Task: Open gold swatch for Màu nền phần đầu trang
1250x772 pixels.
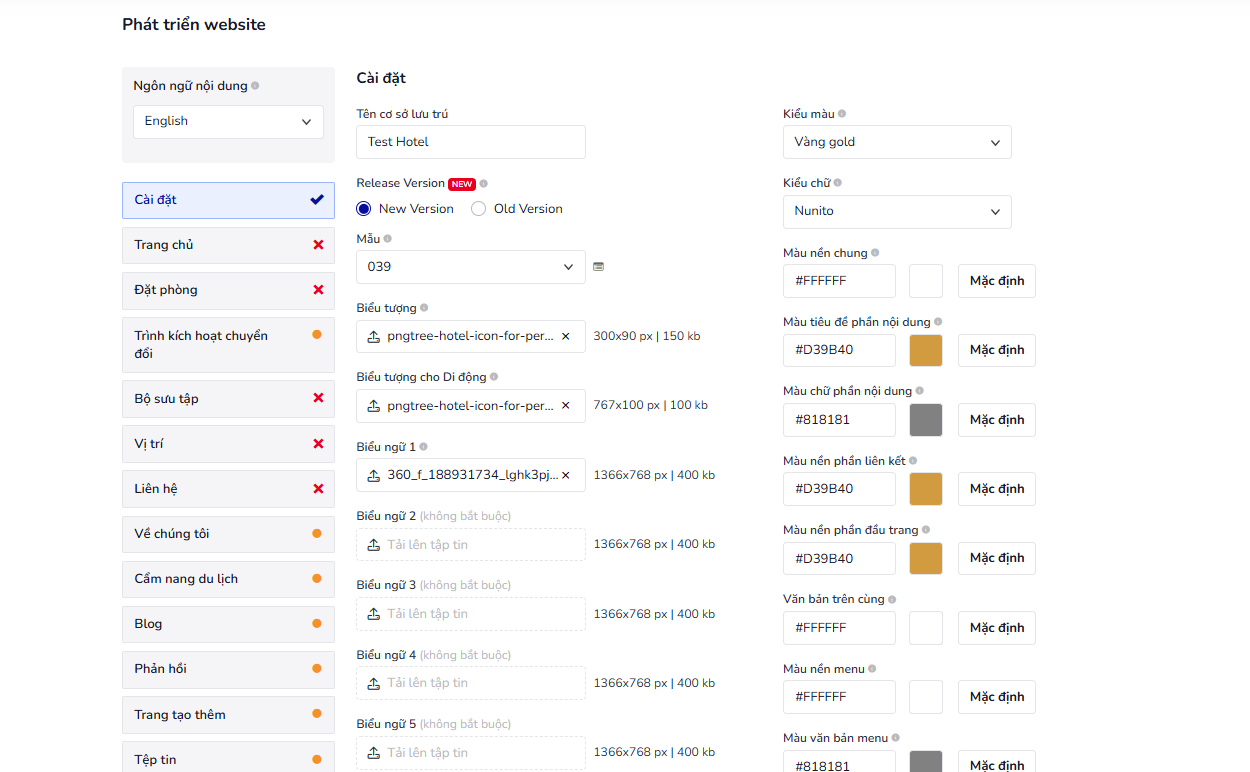Action: pyautogui.click(x=926, y=558)
